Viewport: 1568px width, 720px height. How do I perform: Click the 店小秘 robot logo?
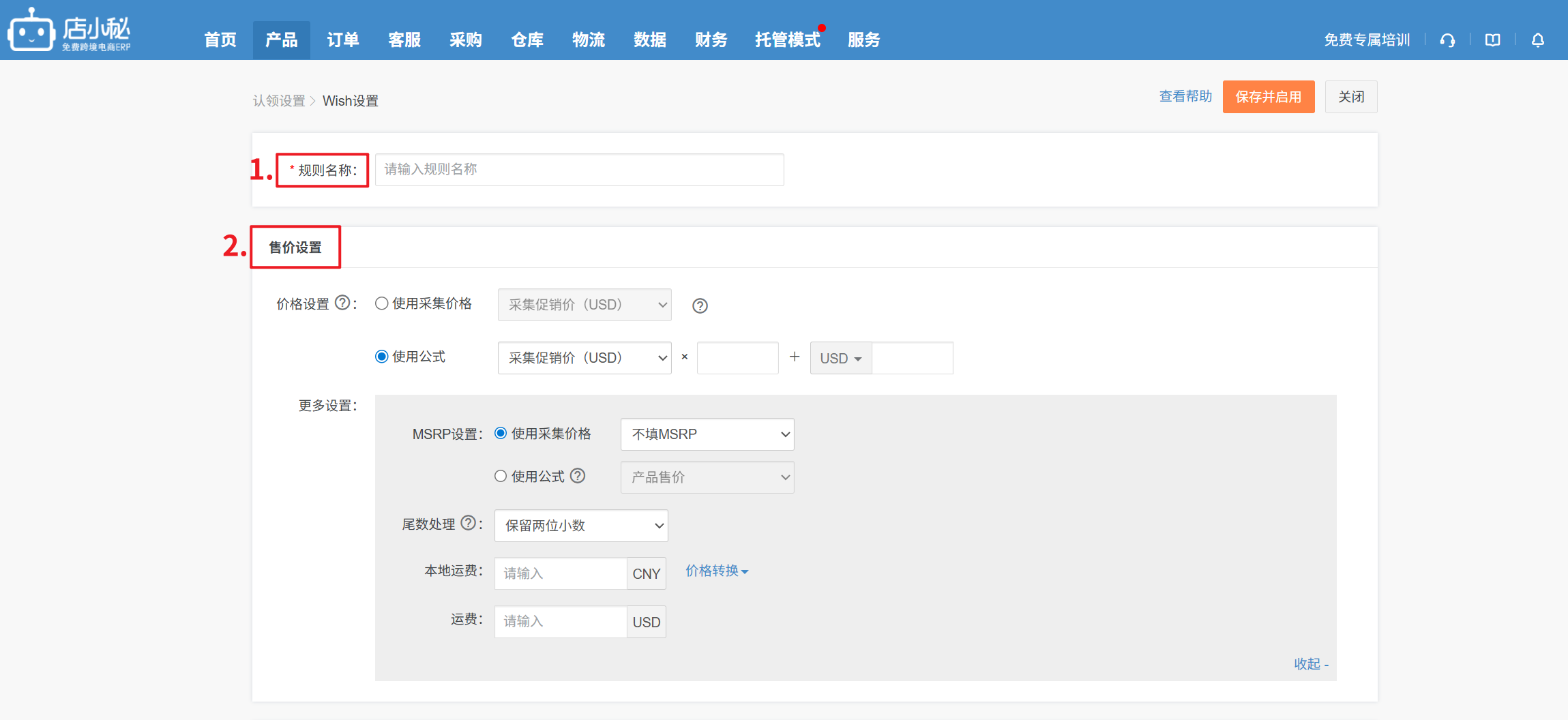coord(31,31)
